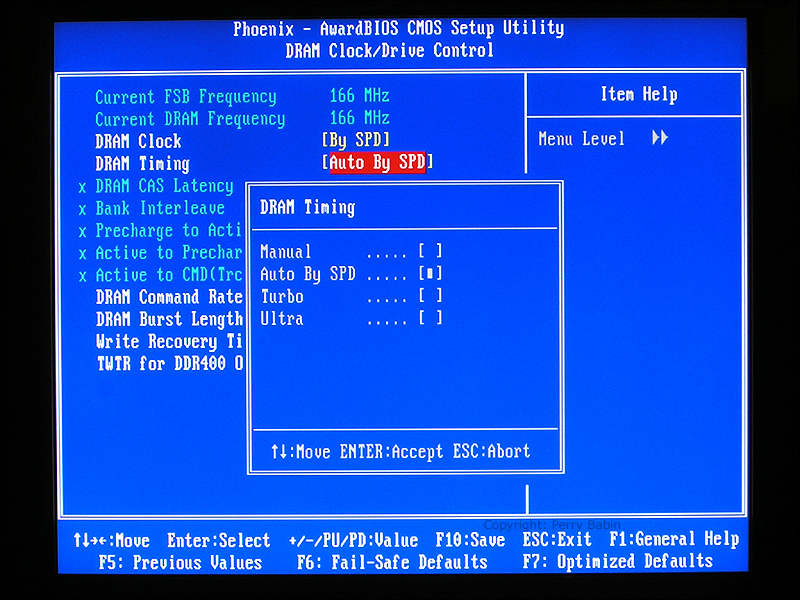
Task: Click the 166 MHz DRAM frequency value
Action: click(359, 118)
